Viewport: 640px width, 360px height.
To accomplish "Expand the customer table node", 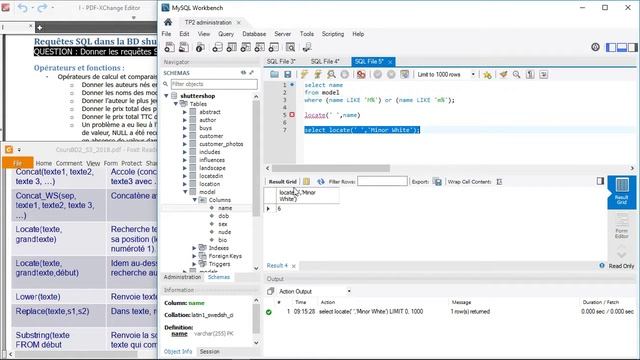I will coord(185,136).
